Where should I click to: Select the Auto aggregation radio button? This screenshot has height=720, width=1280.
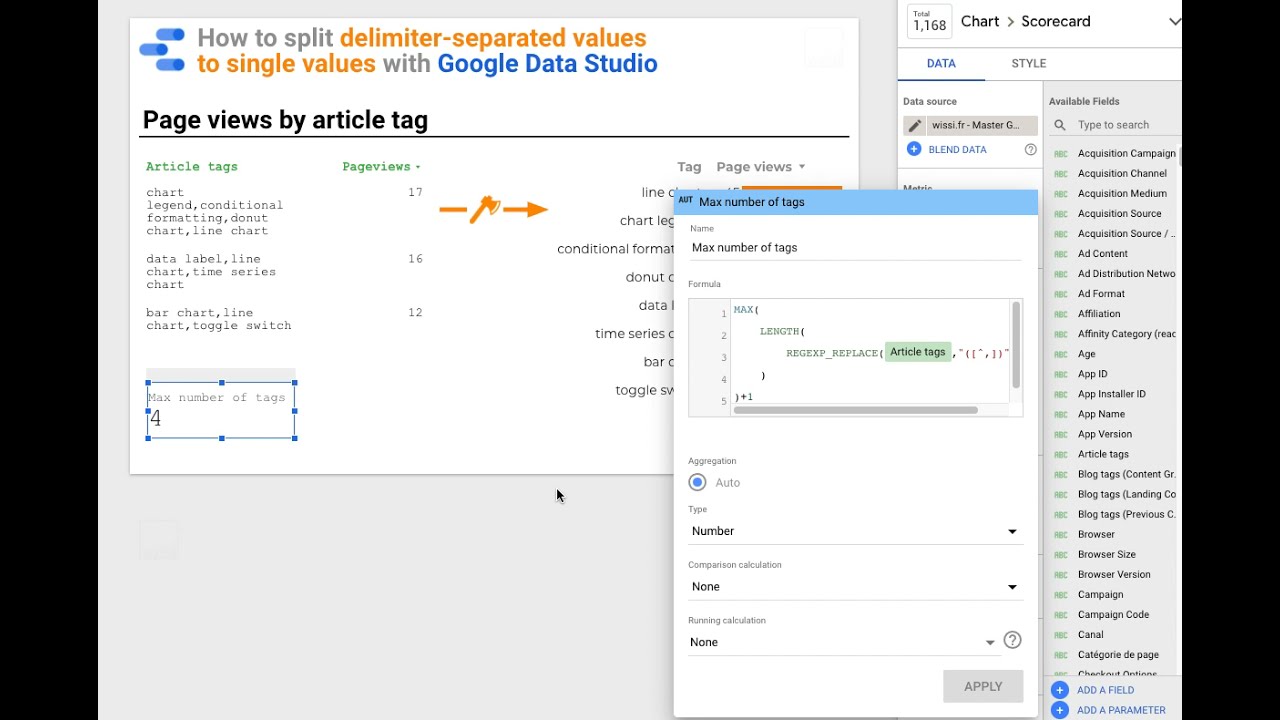(697, 482)
